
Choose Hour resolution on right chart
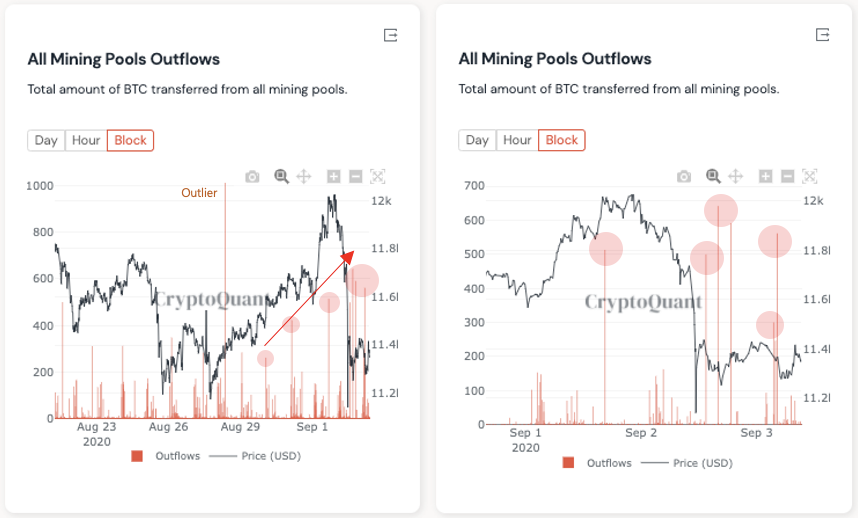click(517, 140)
